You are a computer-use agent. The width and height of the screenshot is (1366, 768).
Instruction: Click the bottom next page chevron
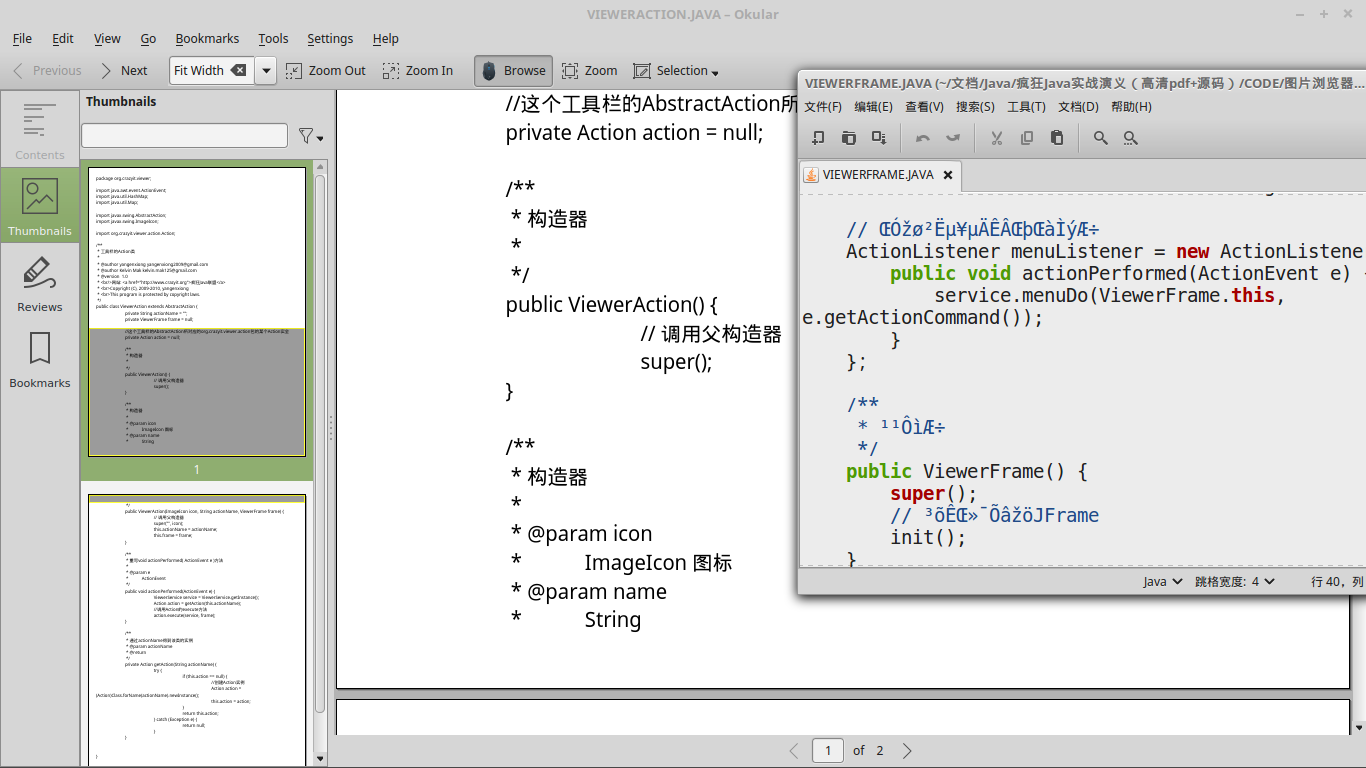point(907,750)
